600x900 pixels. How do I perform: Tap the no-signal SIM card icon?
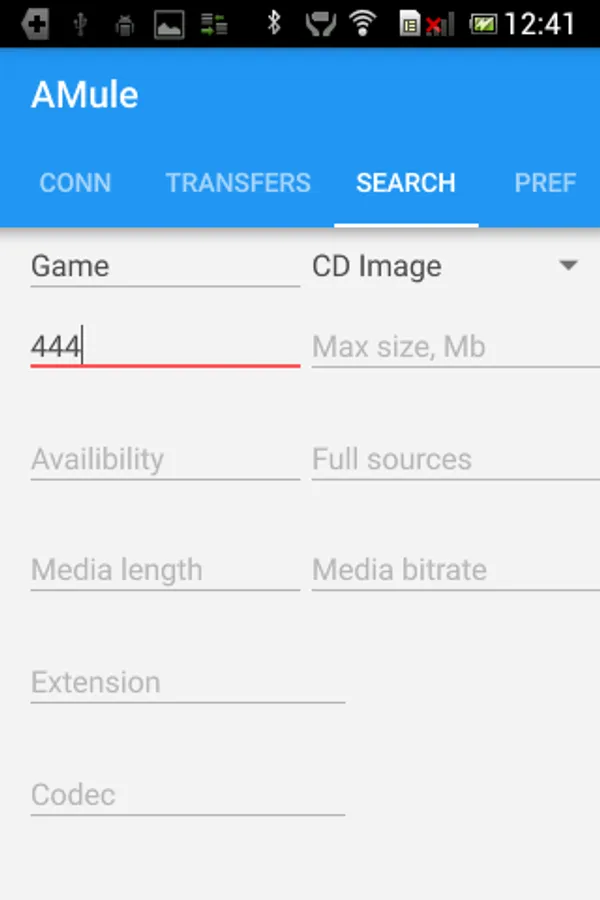426,24
